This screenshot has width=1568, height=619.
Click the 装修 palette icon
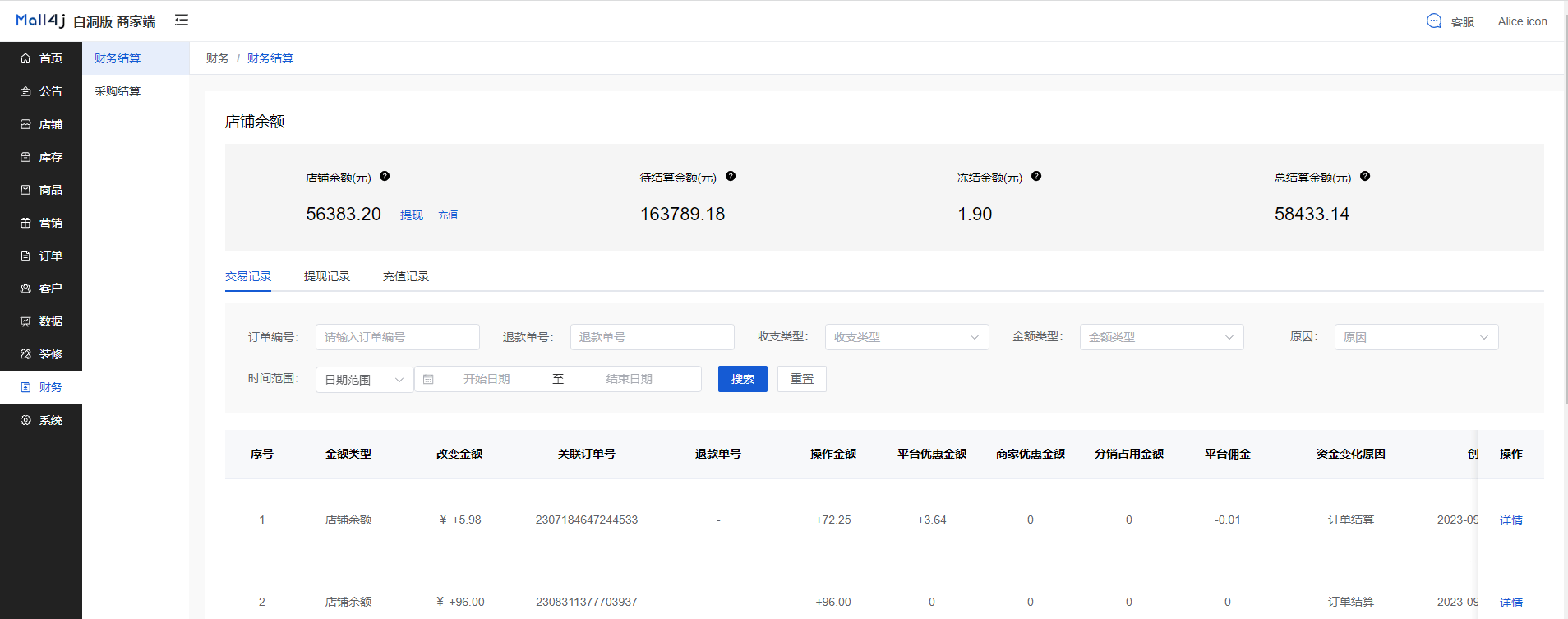pos(25,354)
